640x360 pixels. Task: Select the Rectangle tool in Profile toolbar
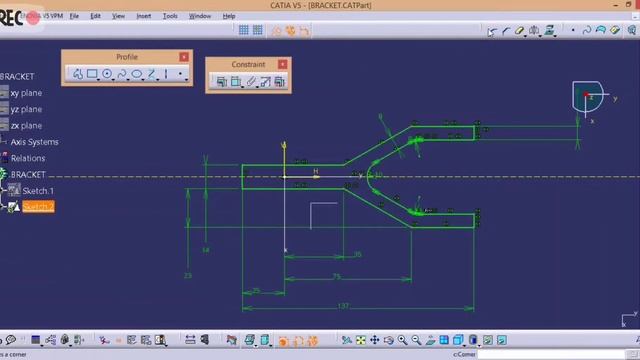tap(92, 74)
